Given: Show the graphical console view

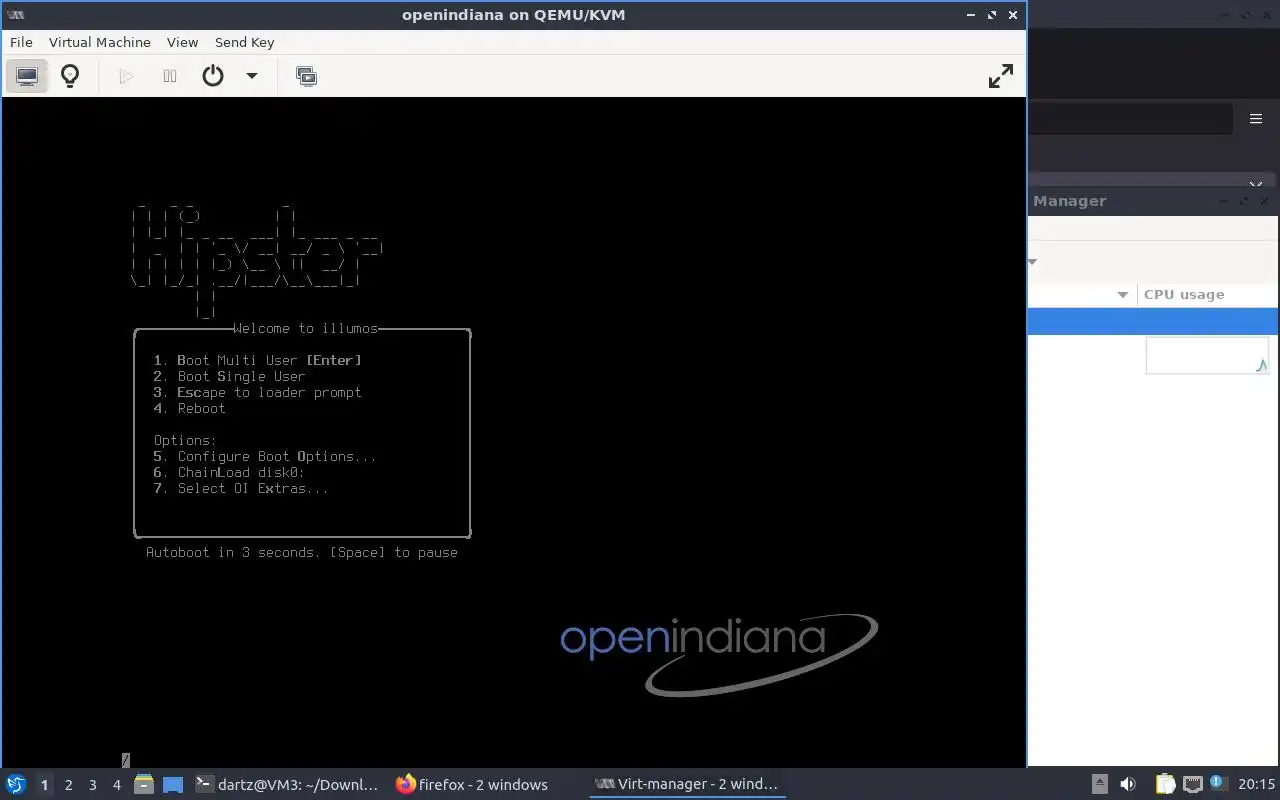Looking at the screenshot, I should coord(27,76).
